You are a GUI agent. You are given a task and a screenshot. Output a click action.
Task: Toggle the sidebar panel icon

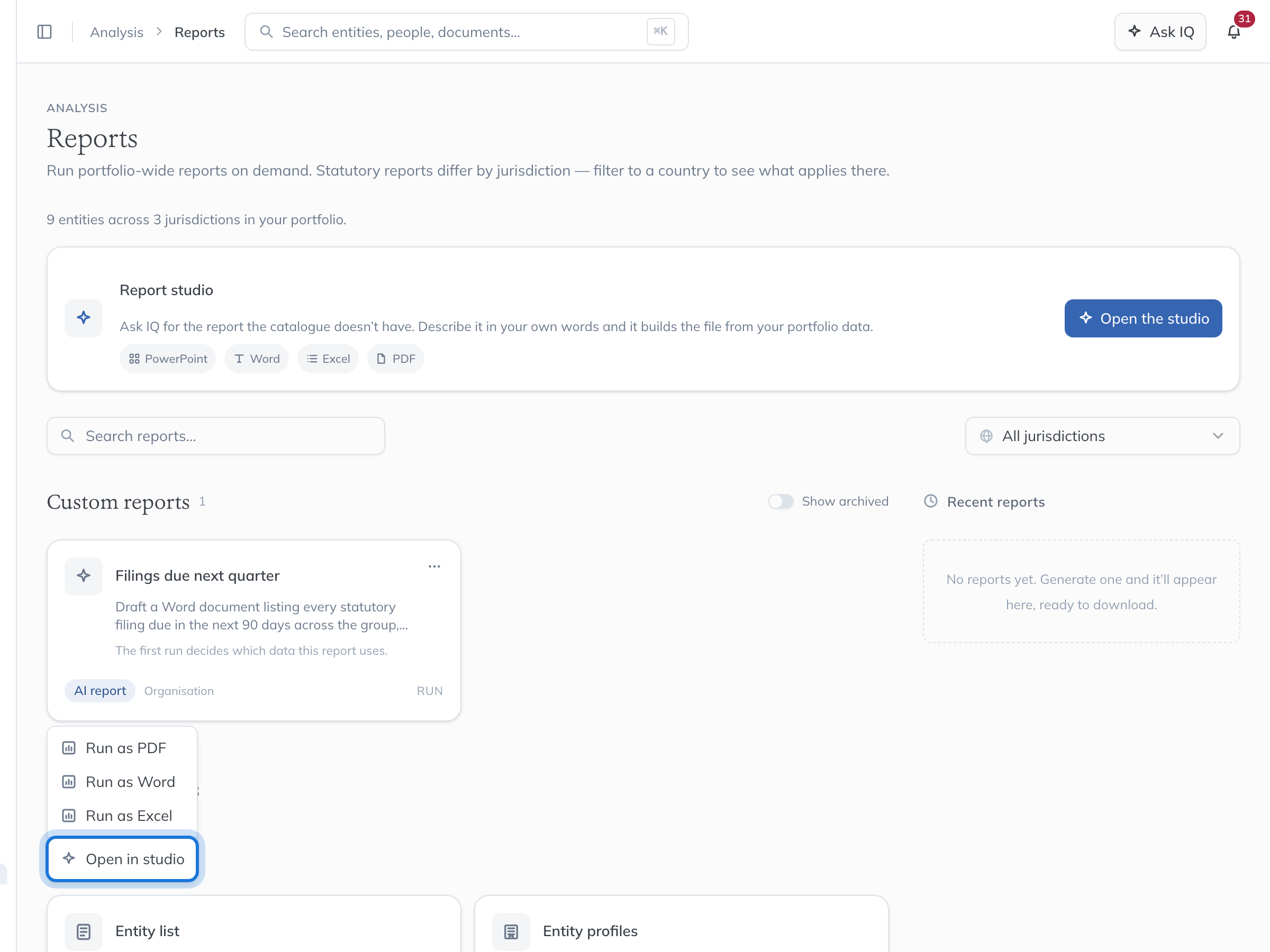(44, 32)
